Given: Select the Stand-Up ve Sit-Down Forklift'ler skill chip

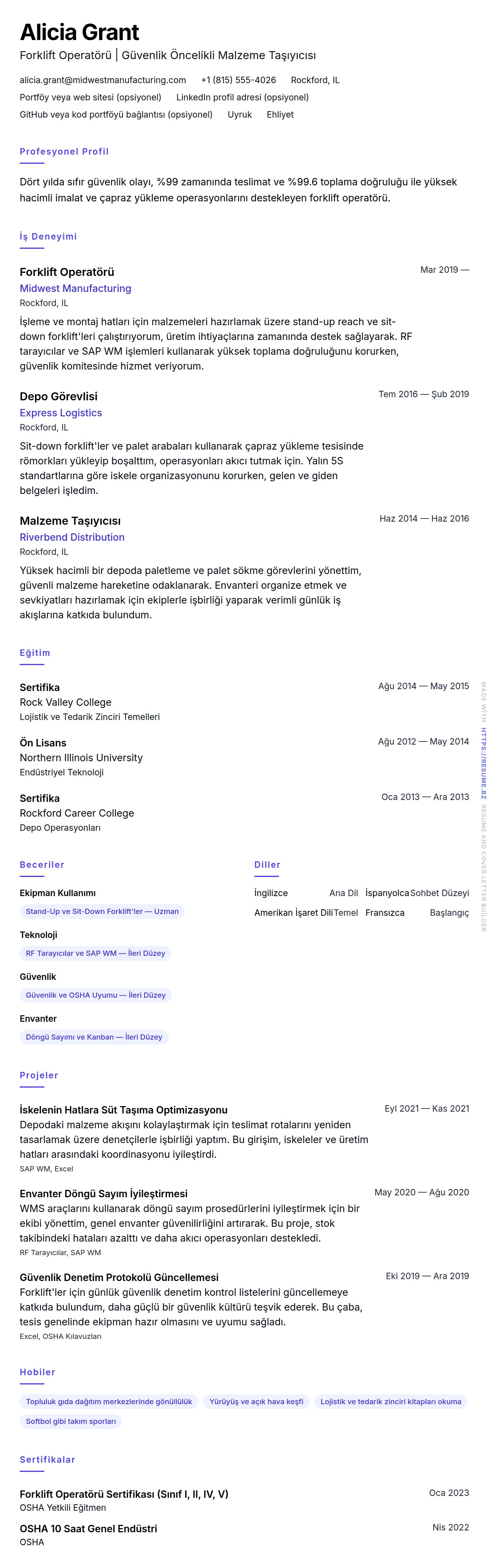Looking at the screenshot, I should [x=102, y=911].
